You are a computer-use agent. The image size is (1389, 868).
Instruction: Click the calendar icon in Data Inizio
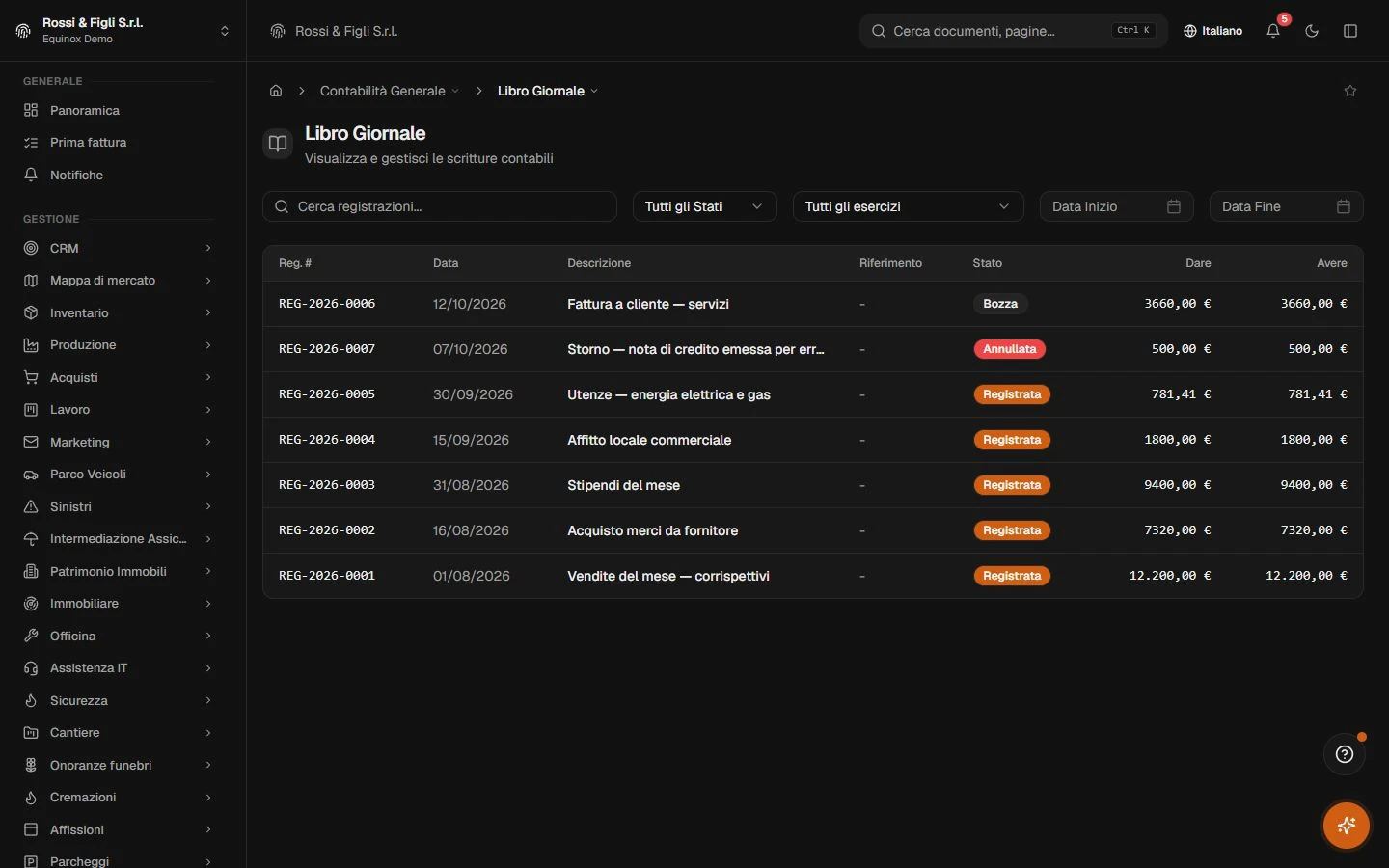click(x=1174, y=206)
